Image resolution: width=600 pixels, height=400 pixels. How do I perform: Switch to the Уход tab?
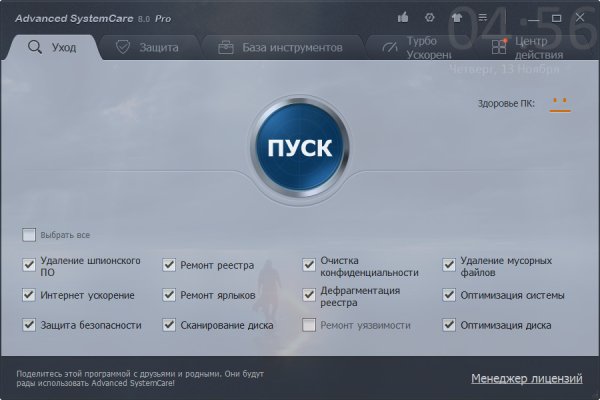(x=52, y=47)
